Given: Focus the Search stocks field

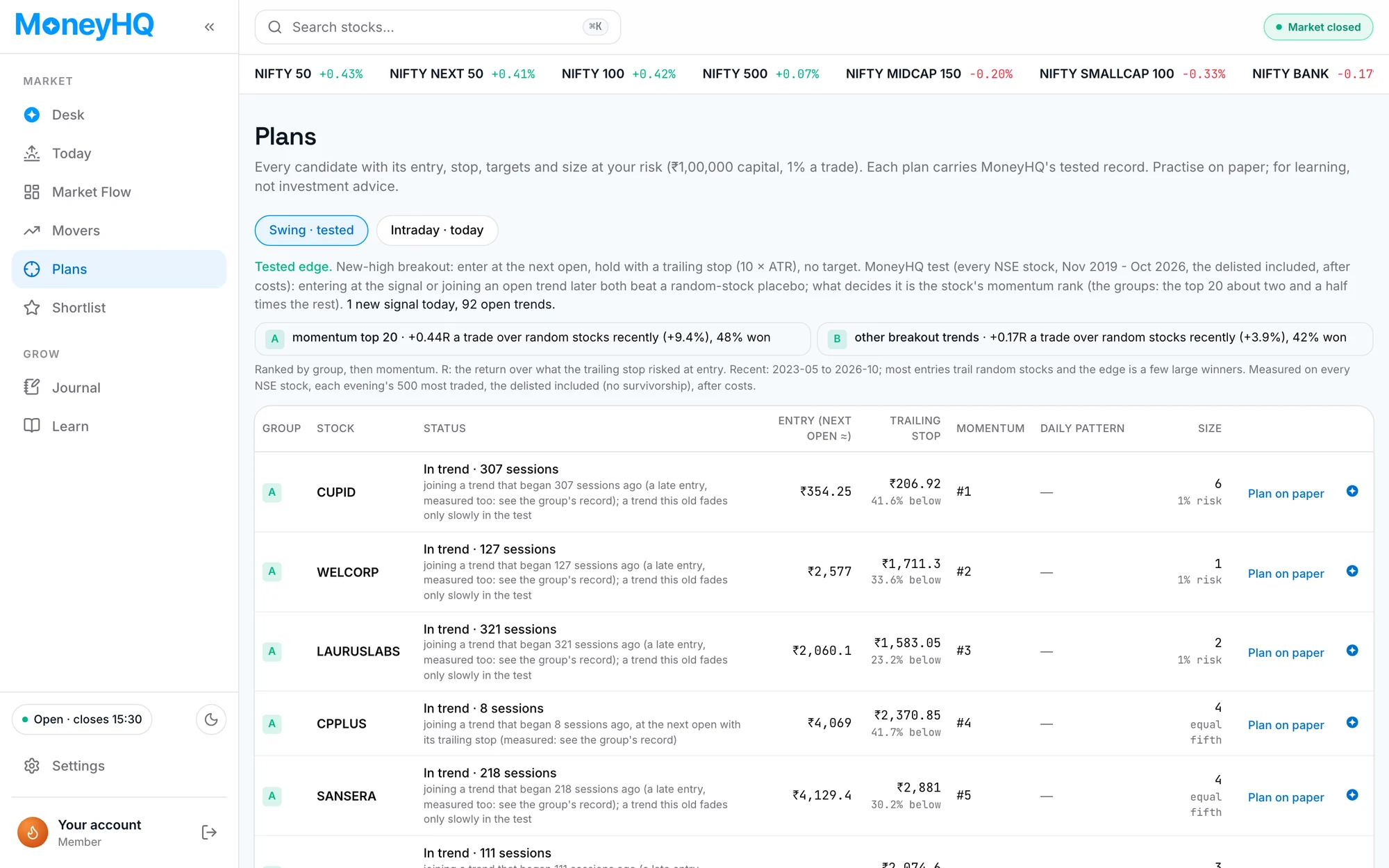Looking at the screenshot, I should point(438,27).
